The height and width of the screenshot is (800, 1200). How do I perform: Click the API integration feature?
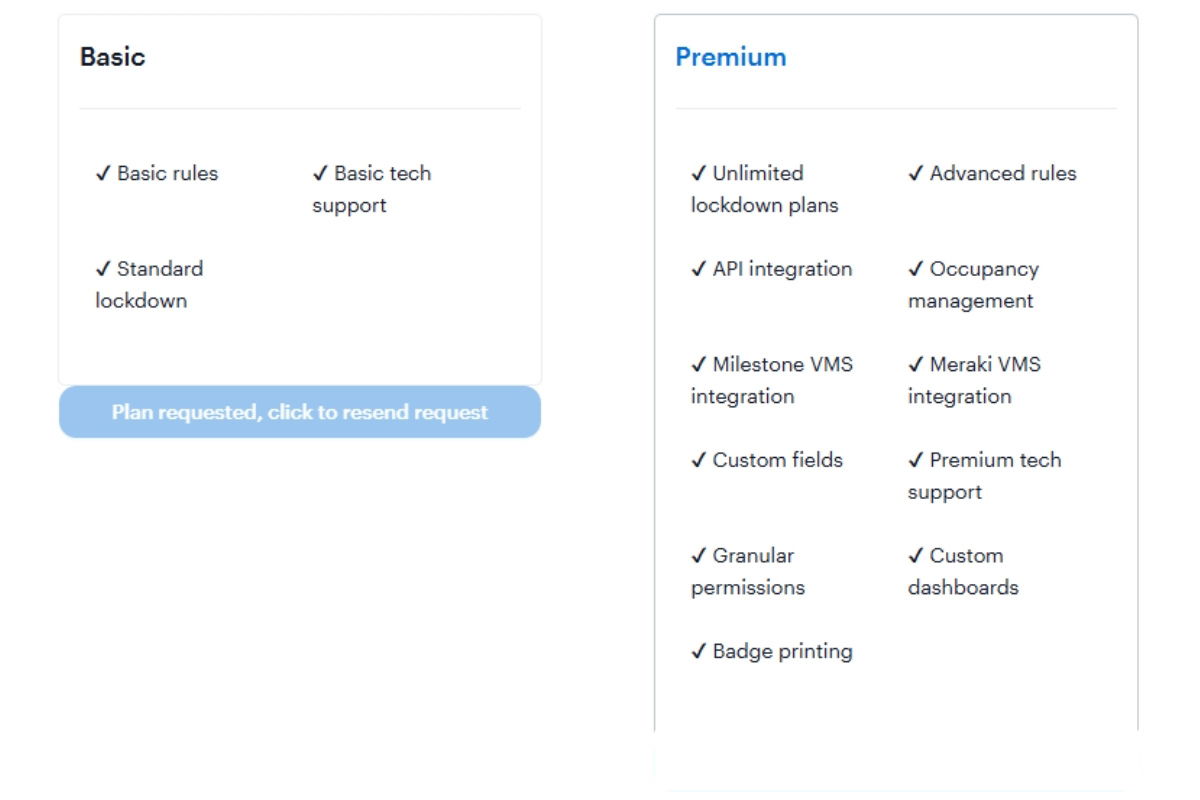(x=772, y=269)
